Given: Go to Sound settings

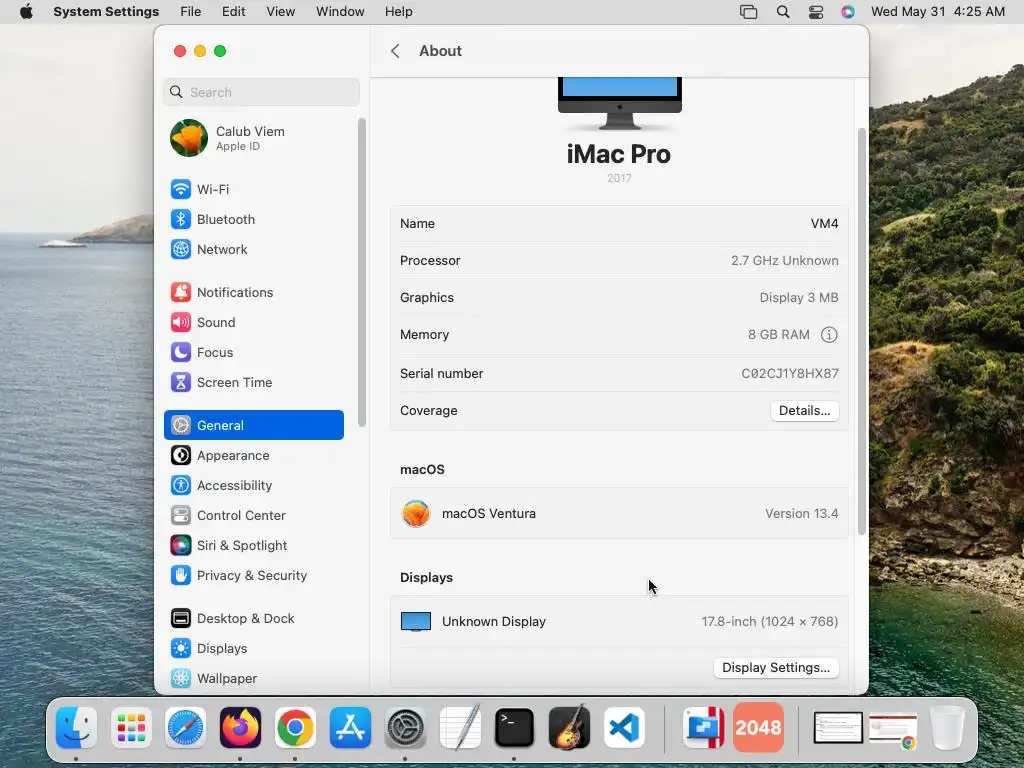Looking at the screenshot, I should click(x=253, y=323).
